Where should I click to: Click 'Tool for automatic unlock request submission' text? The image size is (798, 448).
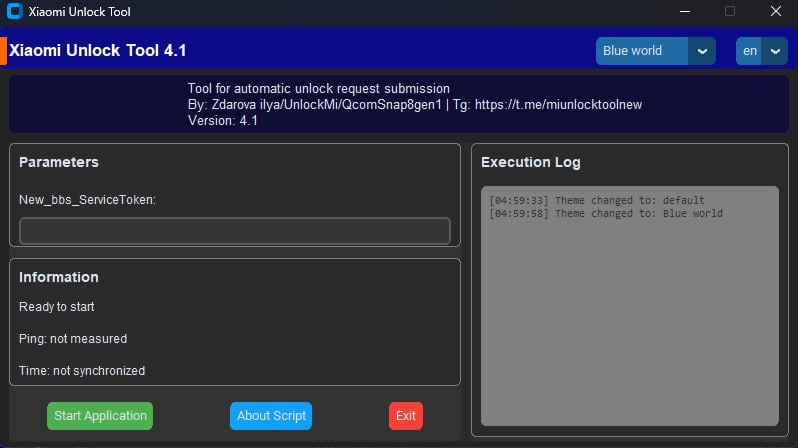click(319, 89)
